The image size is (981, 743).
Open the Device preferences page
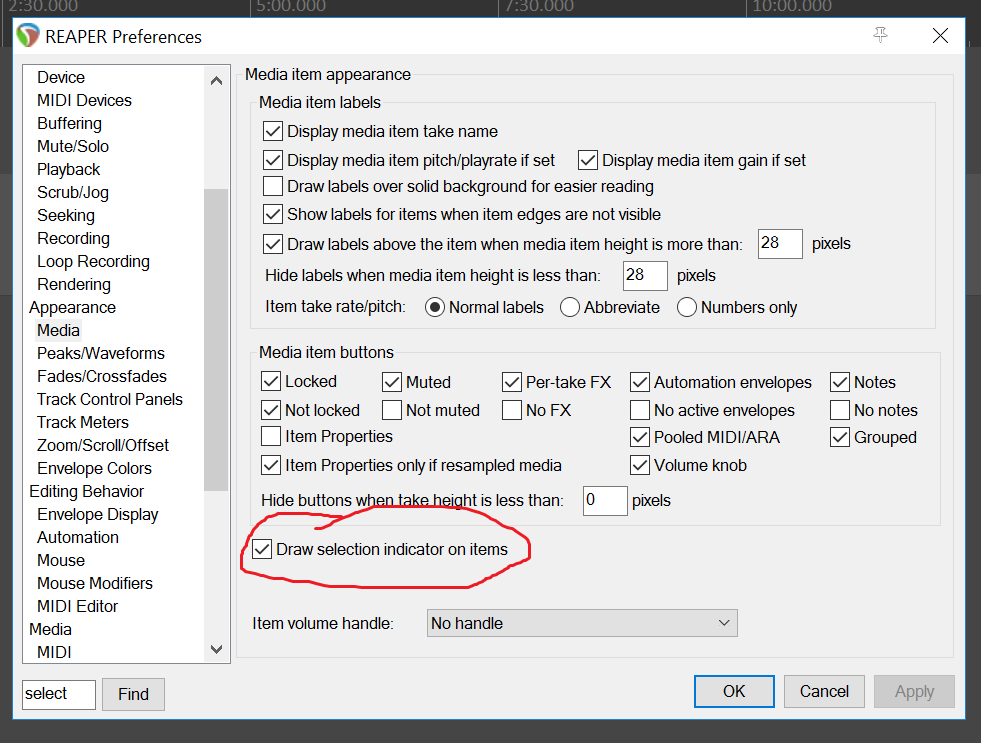point(61,77)
